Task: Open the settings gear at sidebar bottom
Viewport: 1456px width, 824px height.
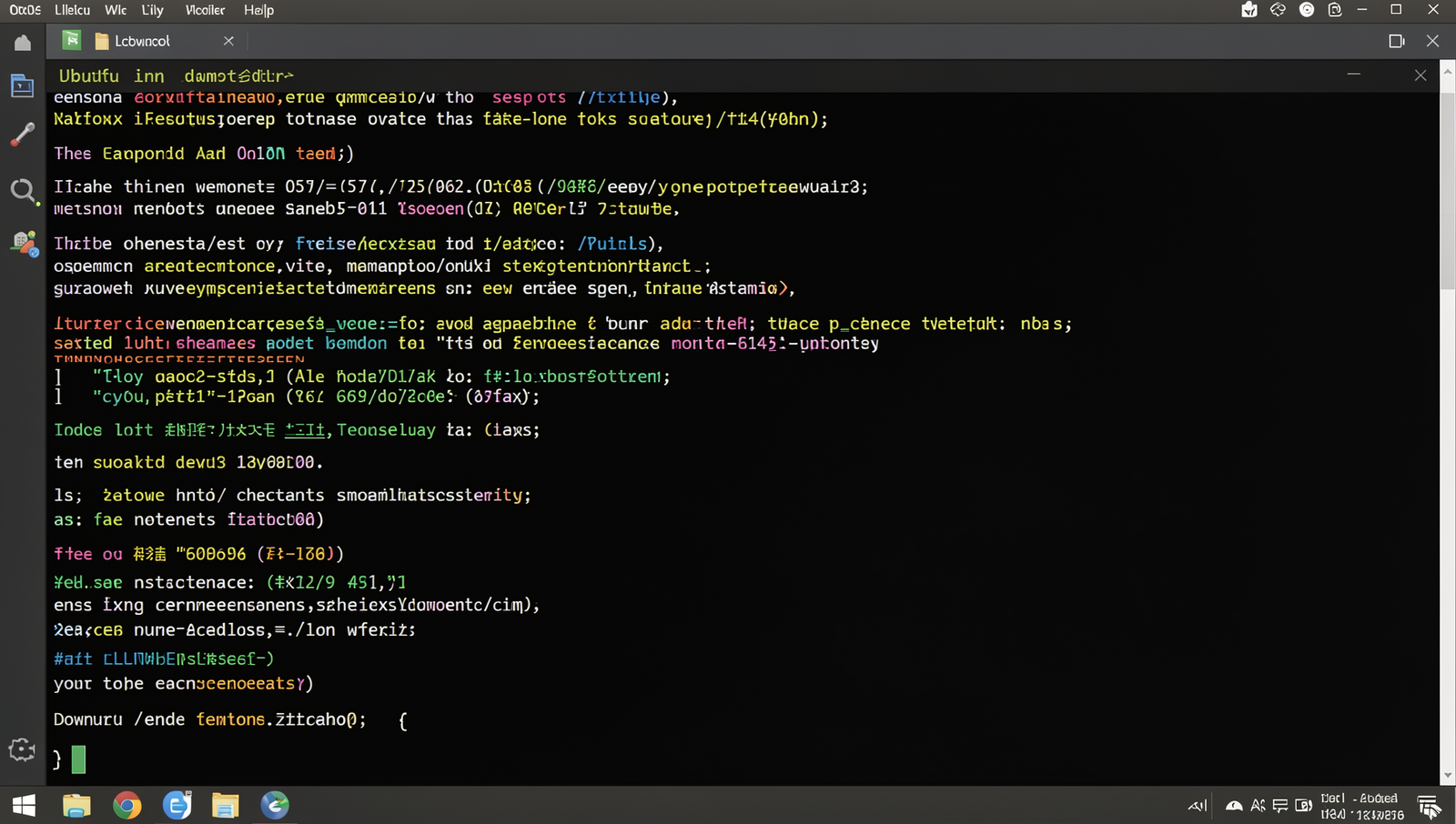Action: (22, 749)
